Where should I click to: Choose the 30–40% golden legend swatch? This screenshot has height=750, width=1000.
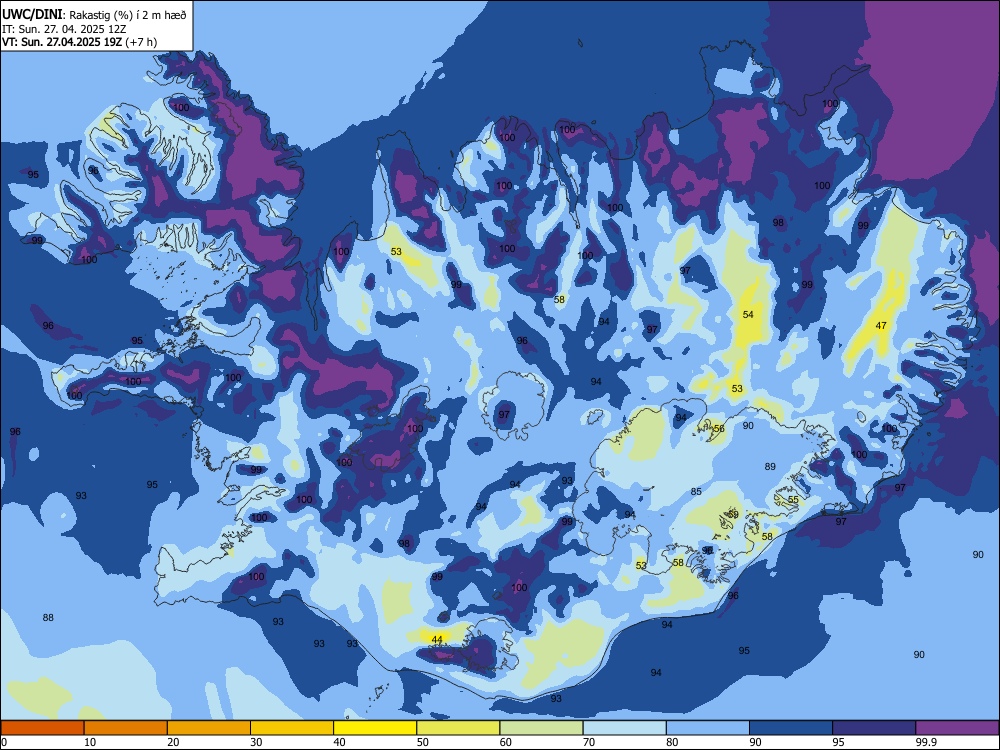pyautogui.click(x=292, y=728)
